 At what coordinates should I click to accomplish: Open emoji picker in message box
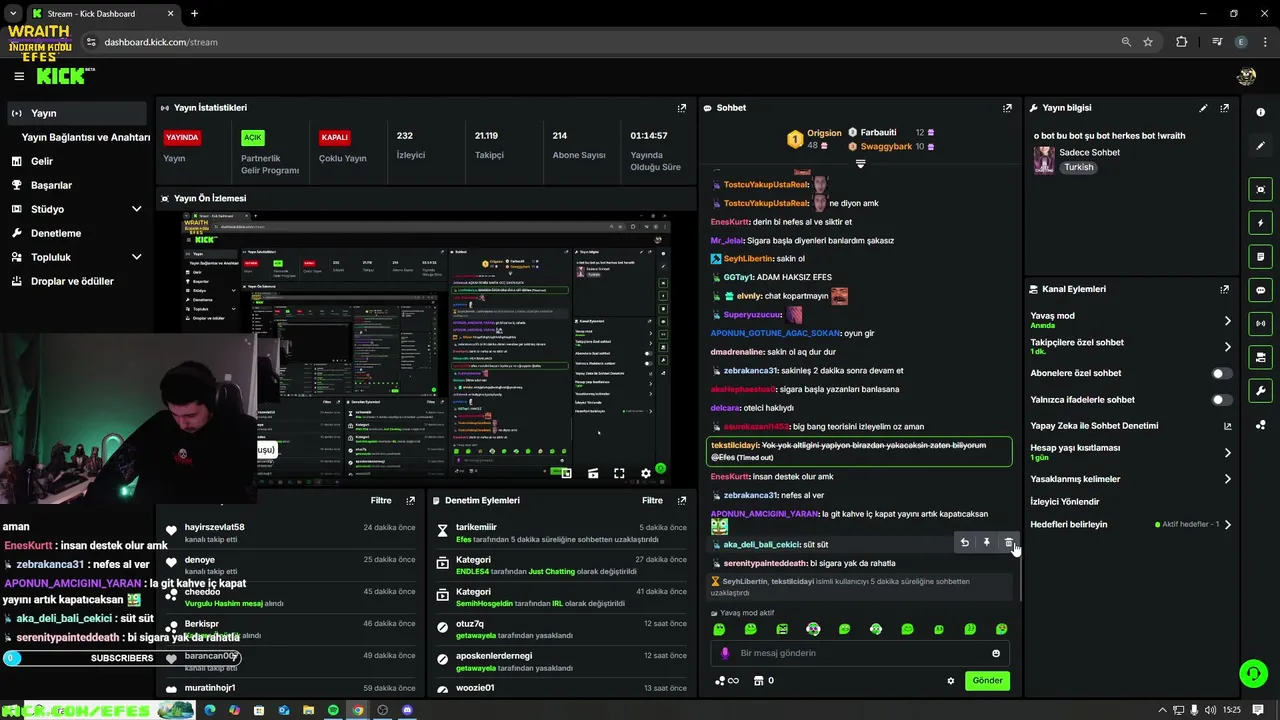pyautogui.click(x=996, y=653)
